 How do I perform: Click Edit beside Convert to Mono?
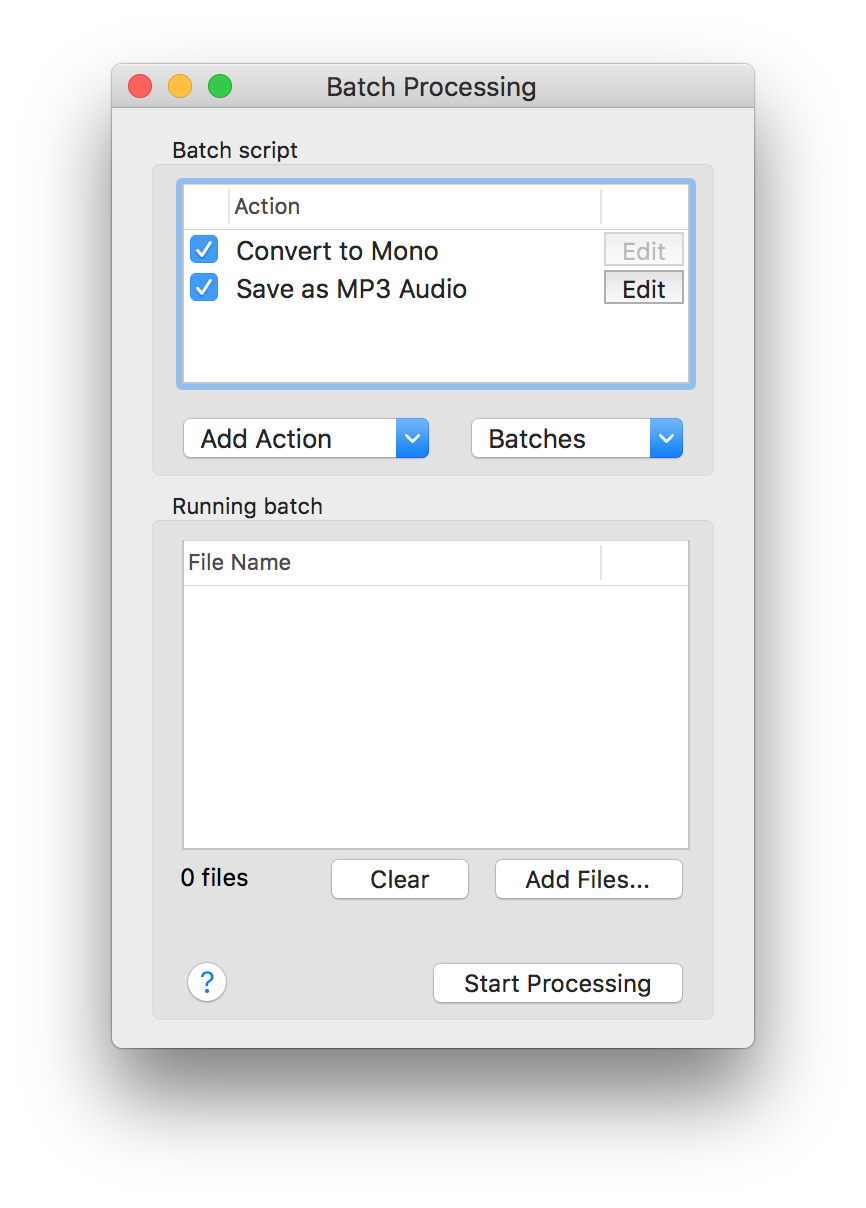tap(643, 250)
